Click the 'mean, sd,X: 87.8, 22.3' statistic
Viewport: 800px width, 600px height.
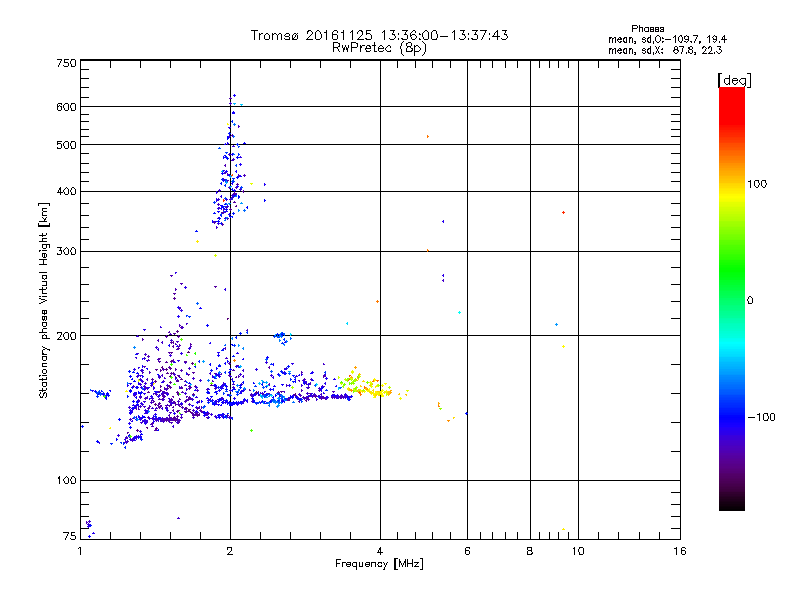(x=665, y=50)
